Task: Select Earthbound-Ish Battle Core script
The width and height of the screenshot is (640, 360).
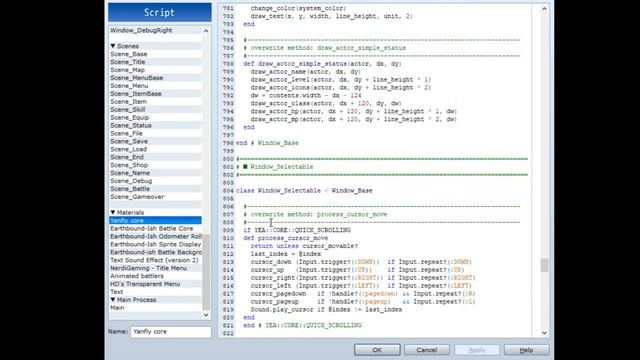Action: (x=156, y=229)
